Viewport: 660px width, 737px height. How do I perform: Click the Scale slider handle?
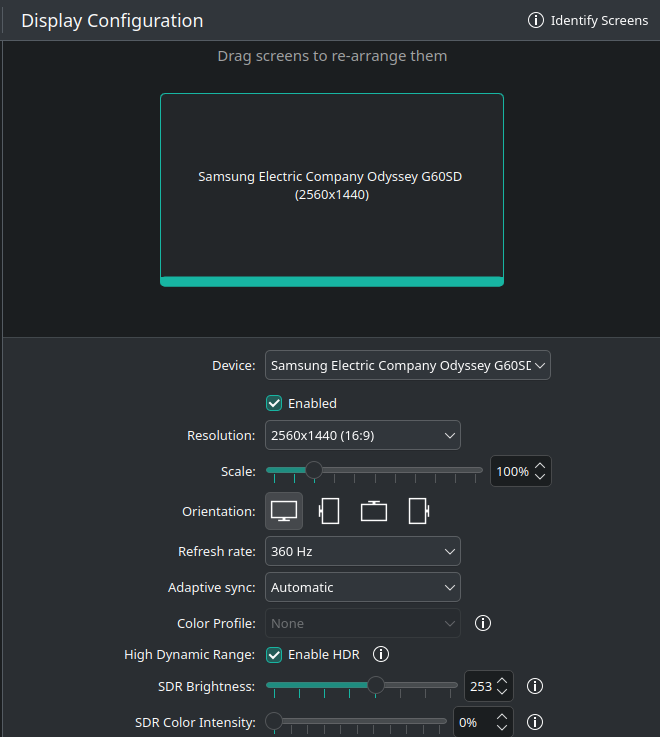(x=313, y=470)
